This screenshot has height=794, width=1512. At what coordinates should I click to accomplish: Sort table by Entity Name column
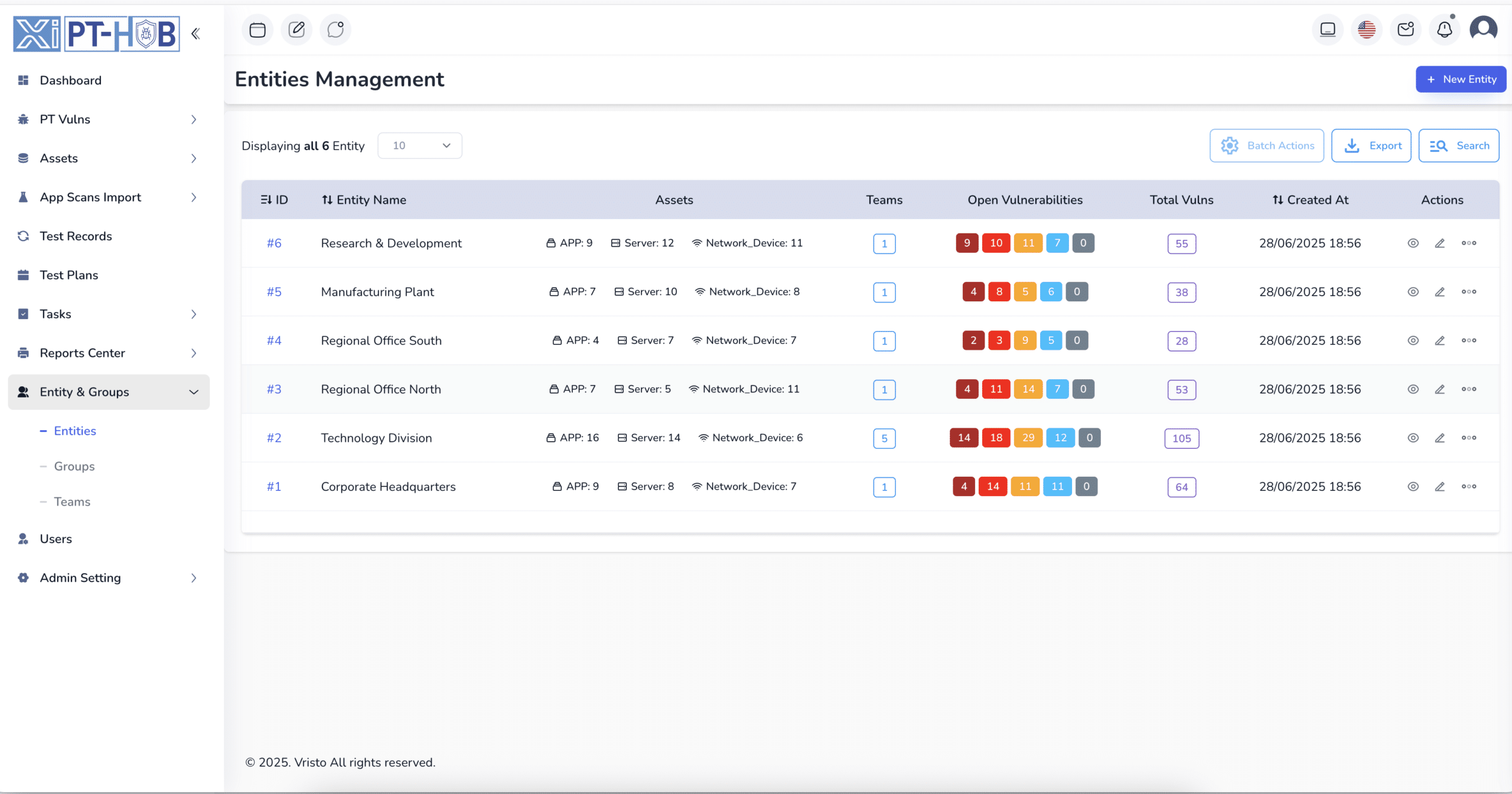pos(364,200)
